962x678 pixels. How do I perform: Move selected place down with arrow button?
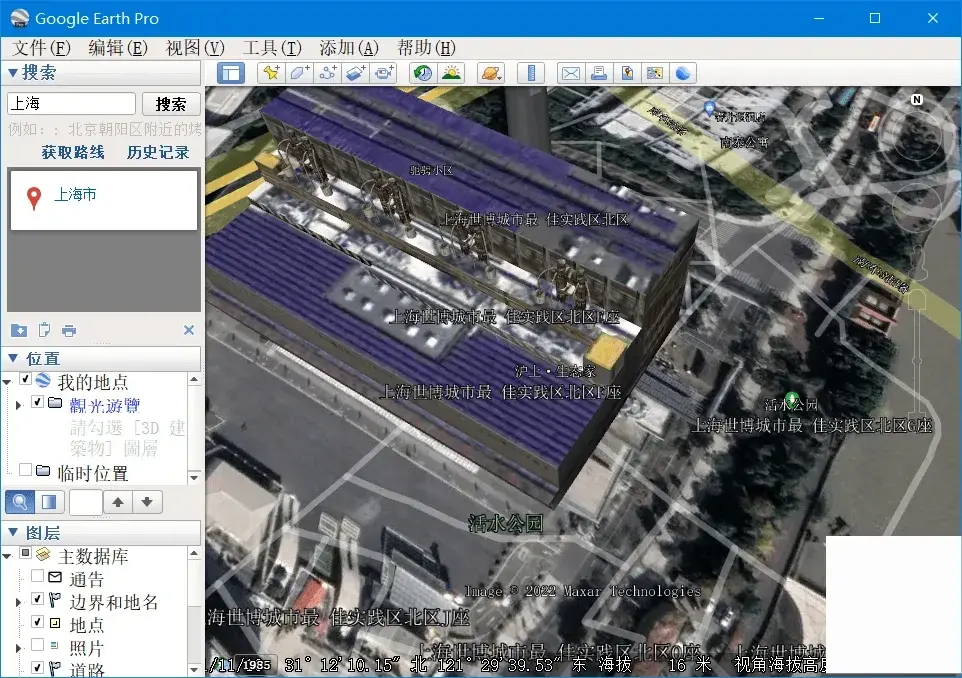tap(147, 502)
